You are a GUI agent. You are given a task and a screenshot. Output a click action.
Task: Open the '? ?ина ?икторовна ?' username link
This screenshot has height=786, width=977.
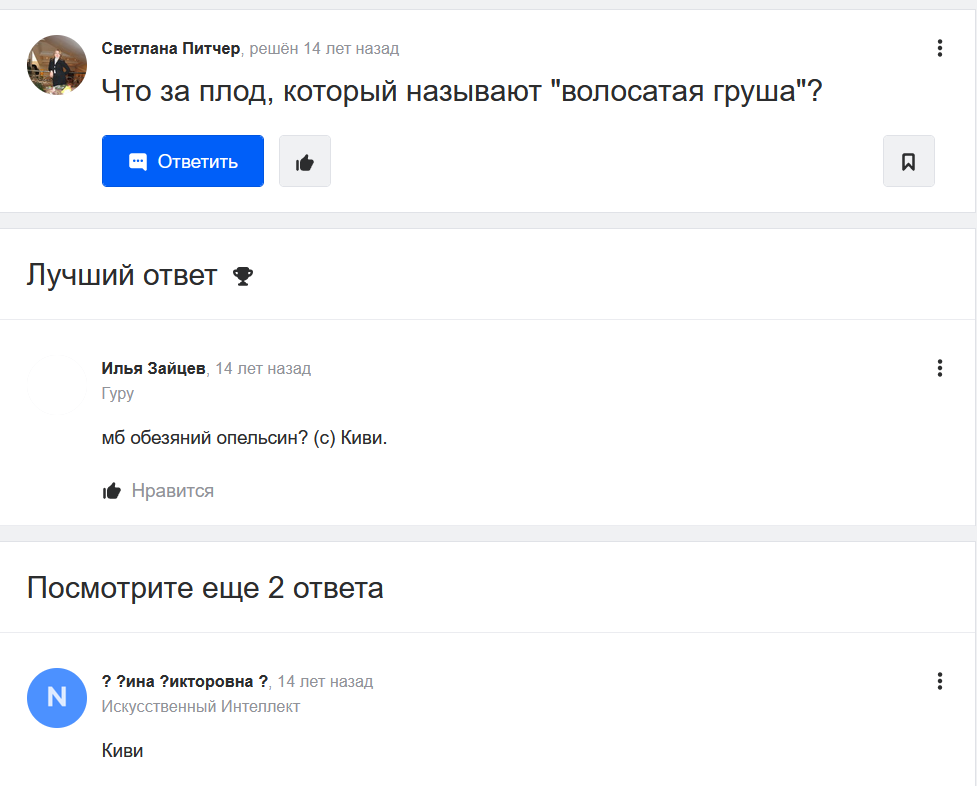point(185,681)
